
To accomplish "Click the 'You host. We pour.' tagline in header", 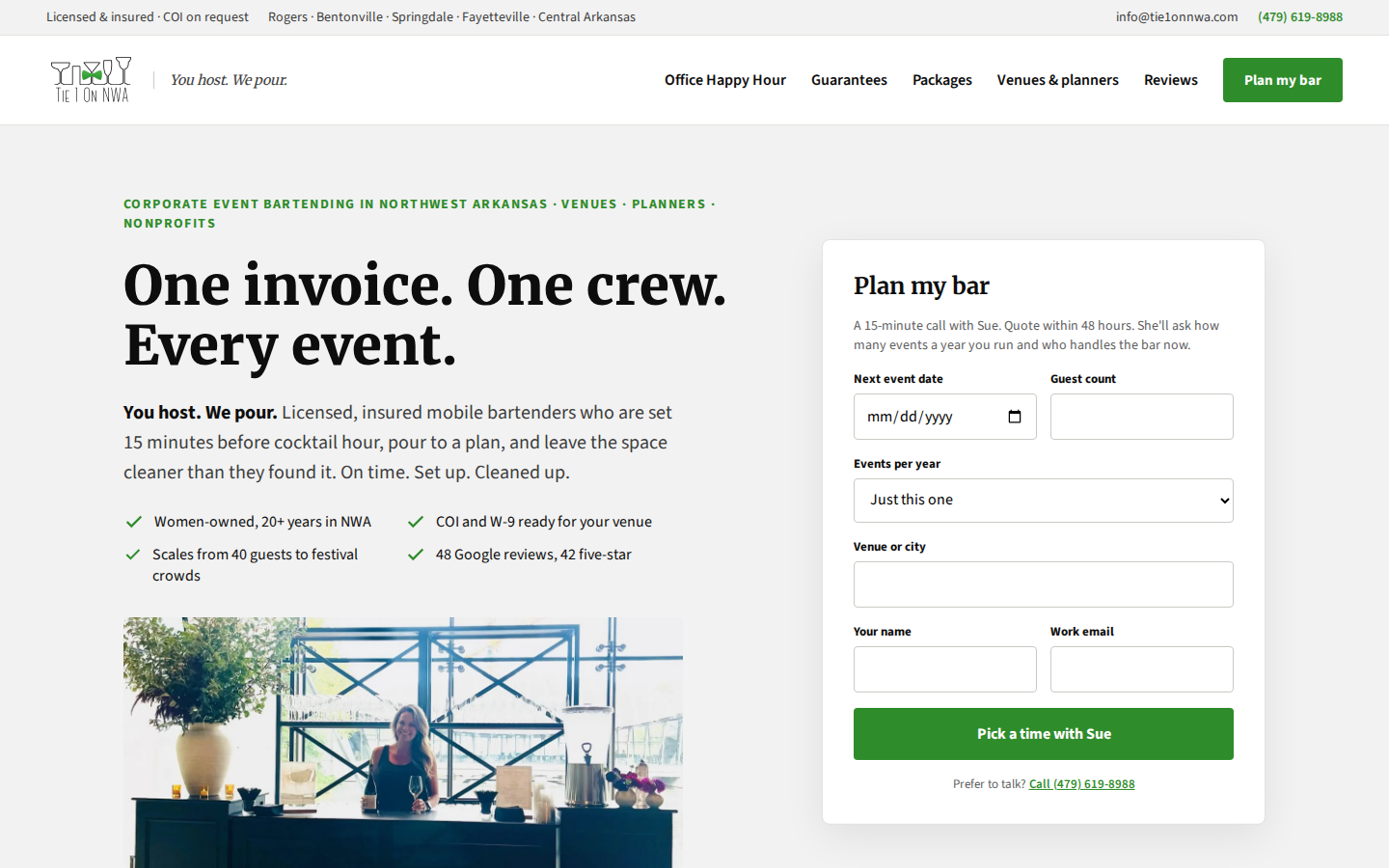I will tap(229, 80).
